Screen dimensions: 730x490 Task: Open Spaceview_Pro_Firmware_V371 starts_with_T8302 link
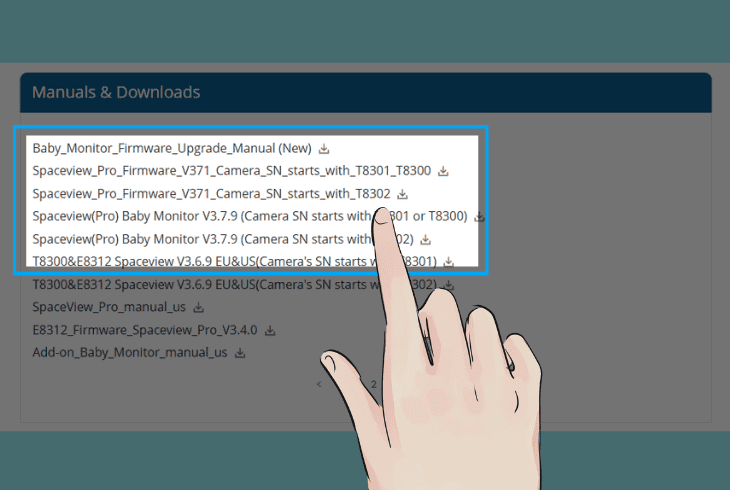point(211,194)
